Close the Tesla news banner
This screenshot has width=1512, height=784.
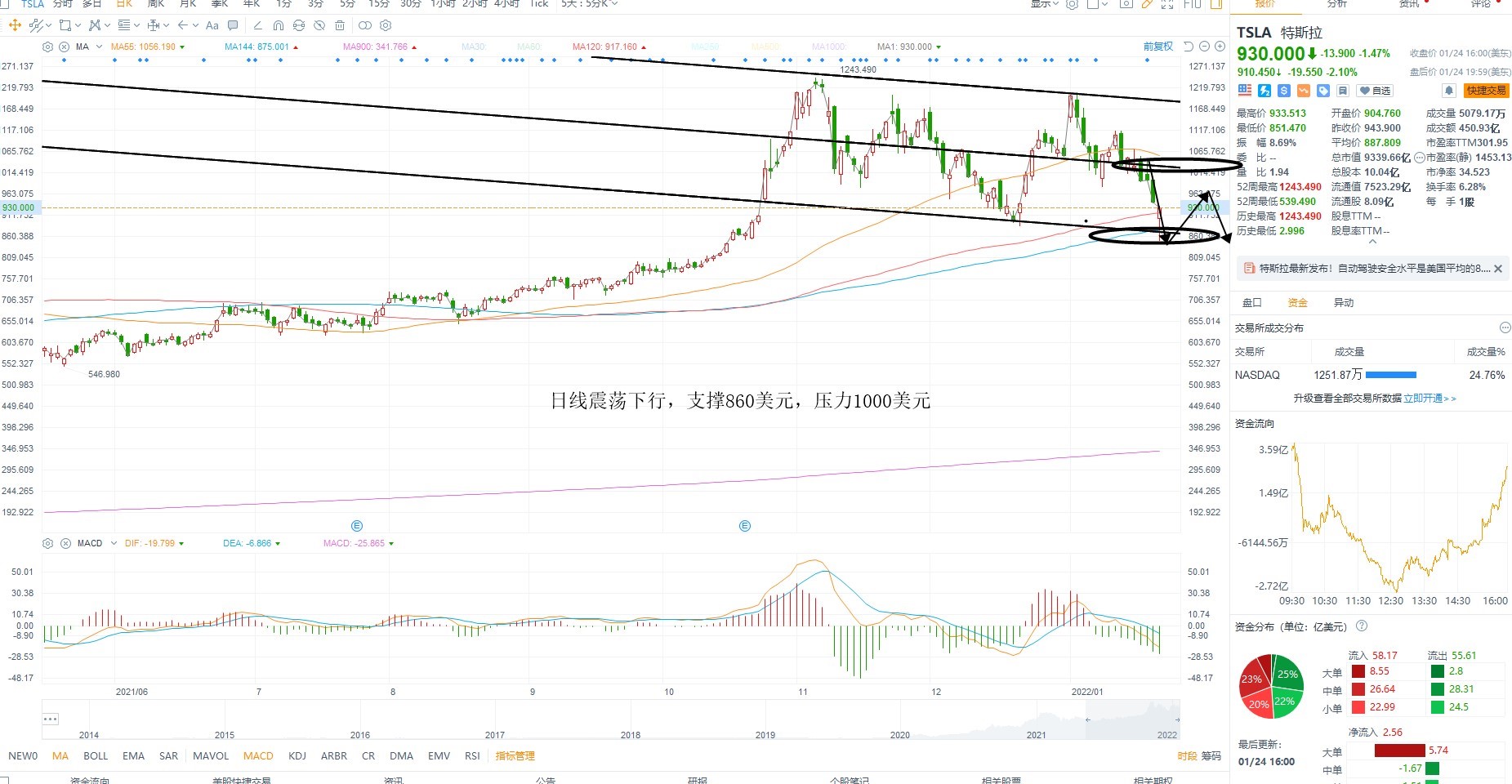(x=1498, y=269)
